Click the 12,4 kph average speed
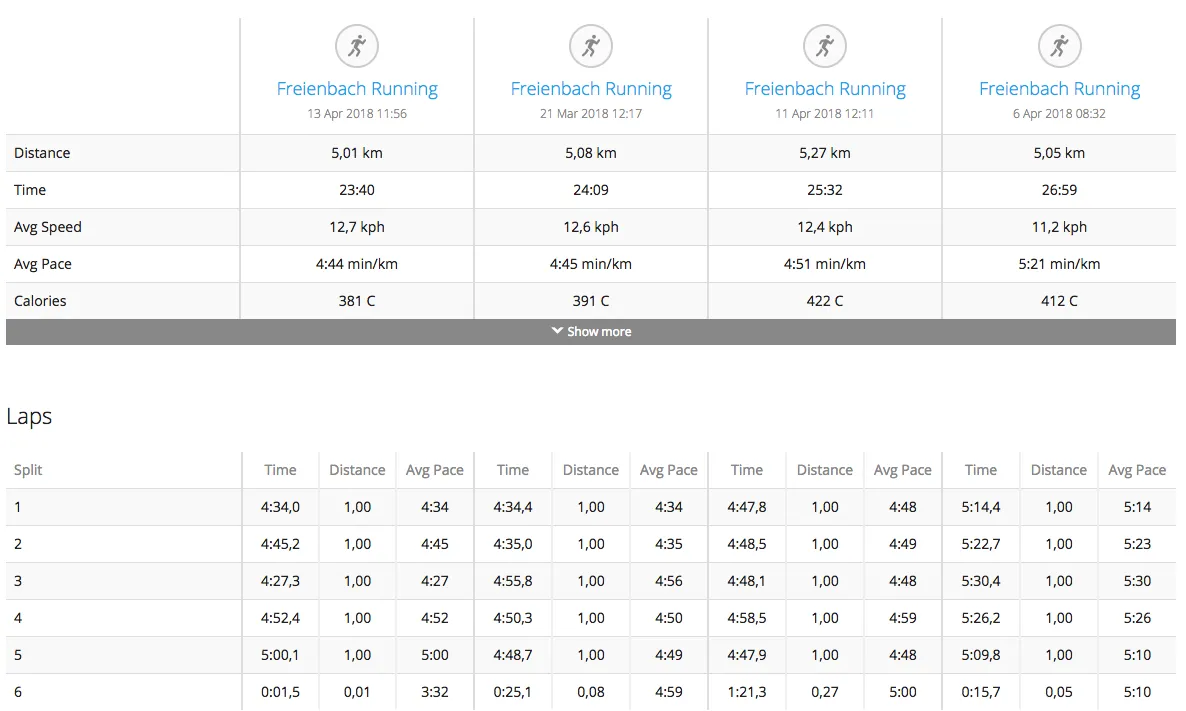 (824, 227)
